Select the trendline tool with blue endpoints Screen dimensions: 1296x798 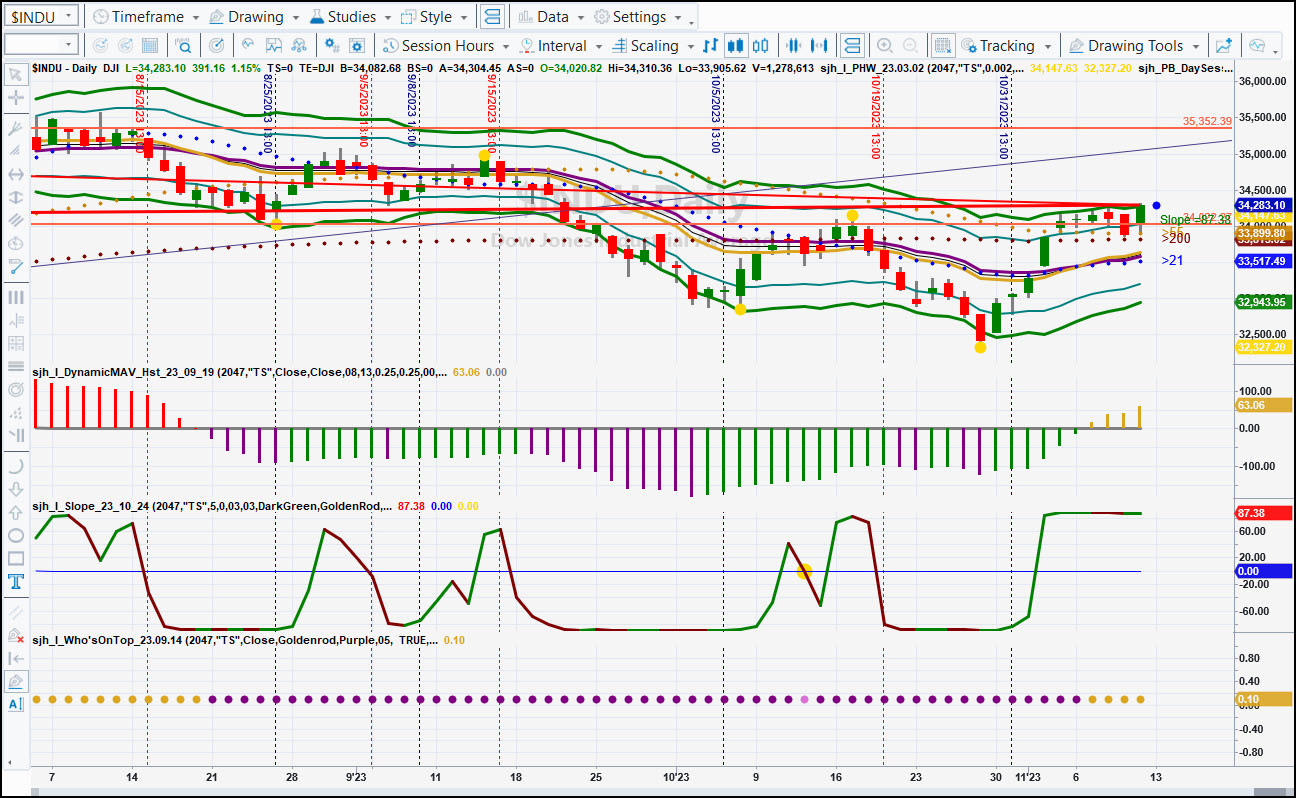coord(15,266)
